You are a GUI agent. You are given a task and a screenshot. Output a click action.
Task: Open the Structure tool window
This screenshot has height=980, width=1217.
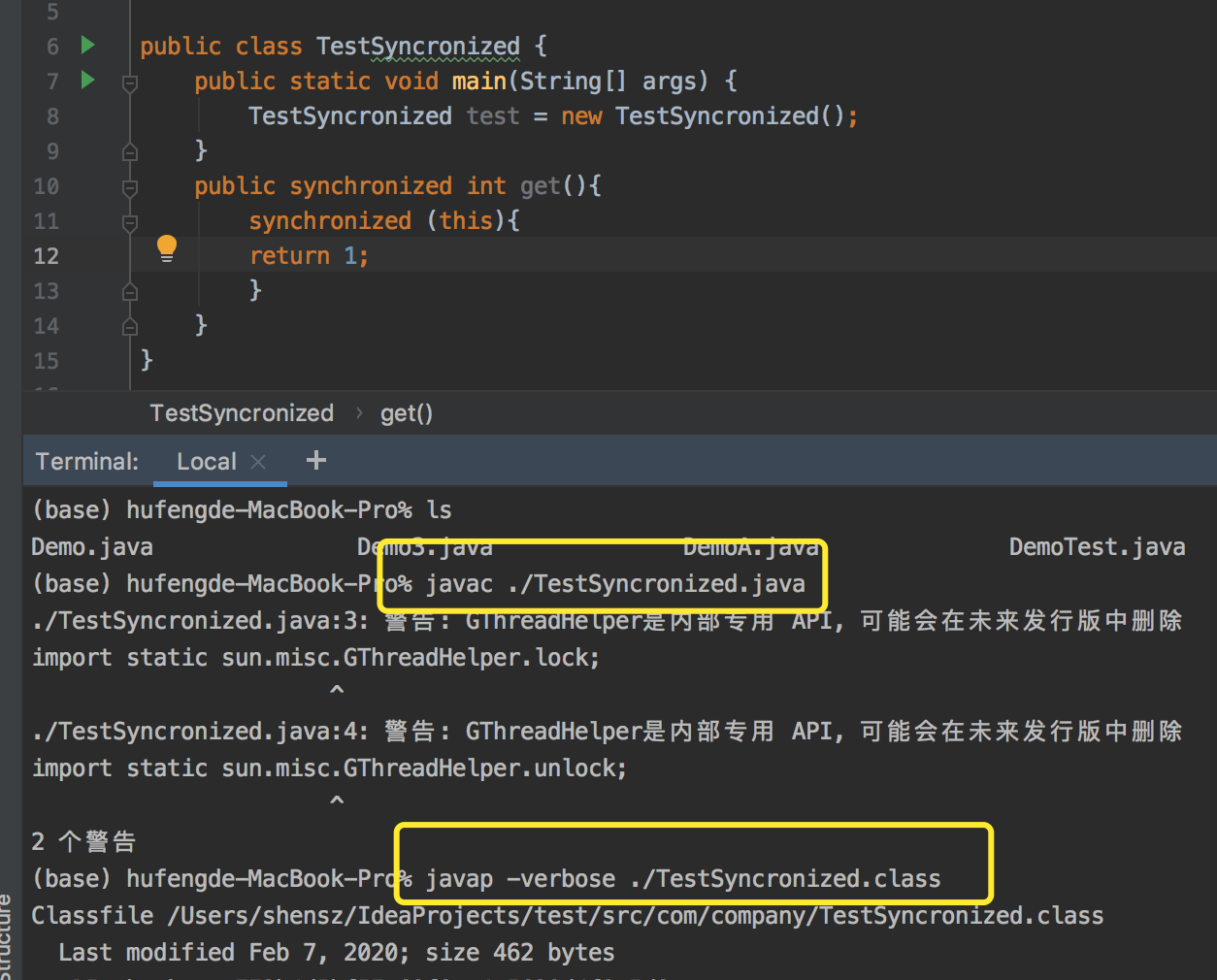click(x=8, y=936)
